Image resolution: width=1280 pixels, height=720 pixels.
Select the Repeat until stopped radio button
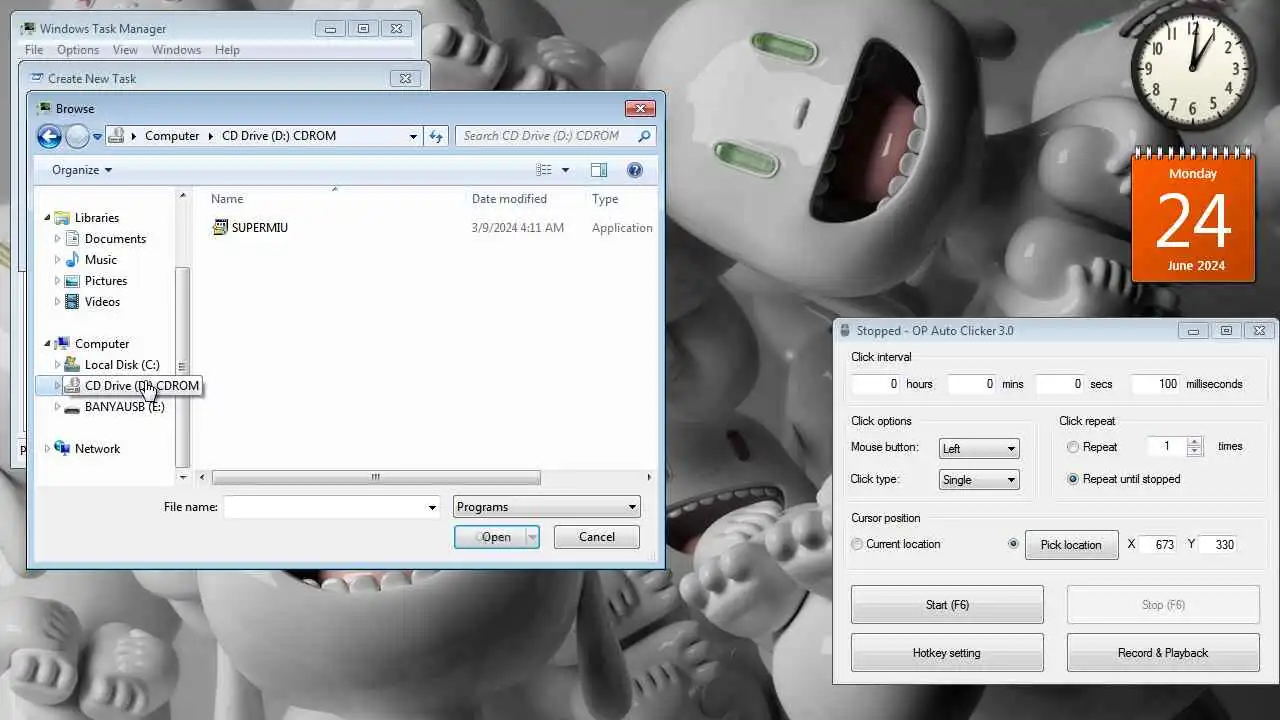tap(1073, 479)
